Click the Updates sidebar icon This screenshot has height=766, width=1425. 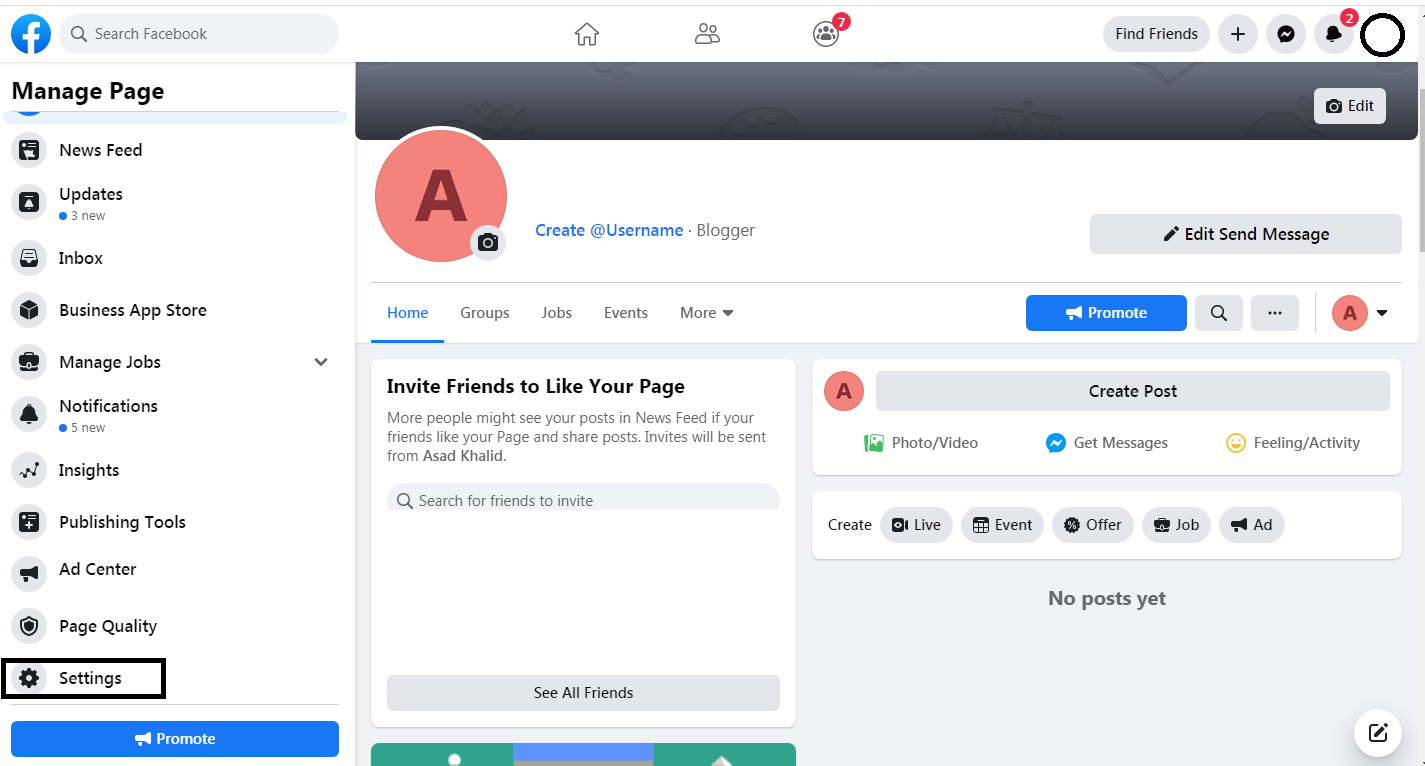point(29,202)
